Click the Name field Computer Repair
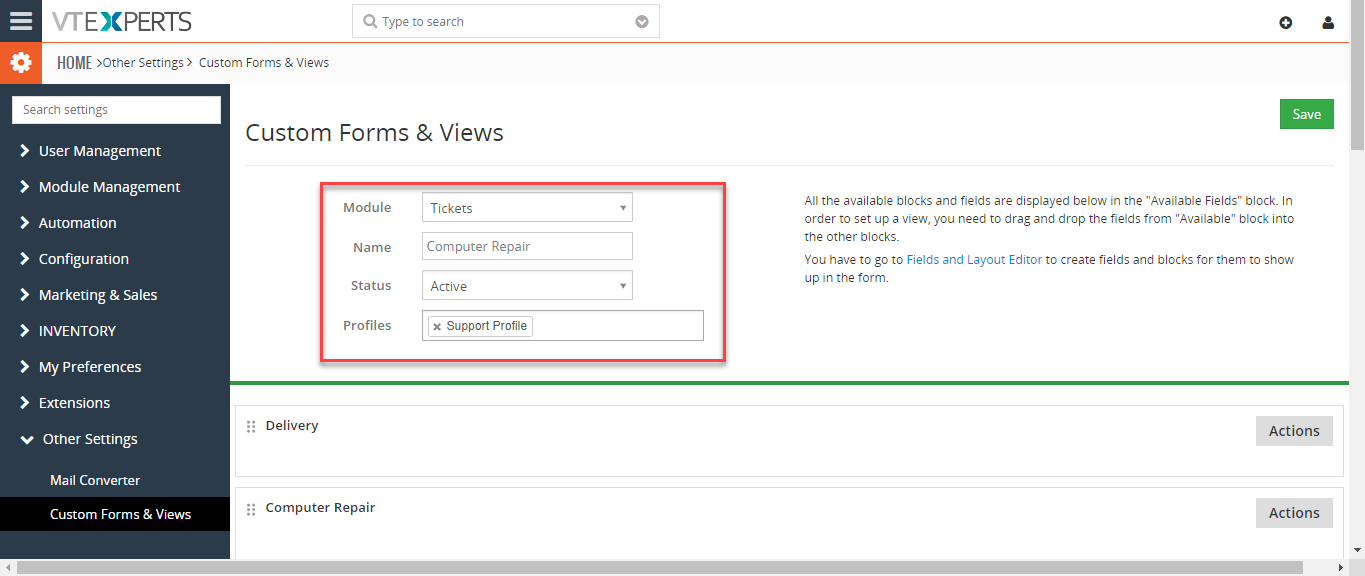Image resolution: width=1365 pixels, height=576 pixels. point(527,246)
